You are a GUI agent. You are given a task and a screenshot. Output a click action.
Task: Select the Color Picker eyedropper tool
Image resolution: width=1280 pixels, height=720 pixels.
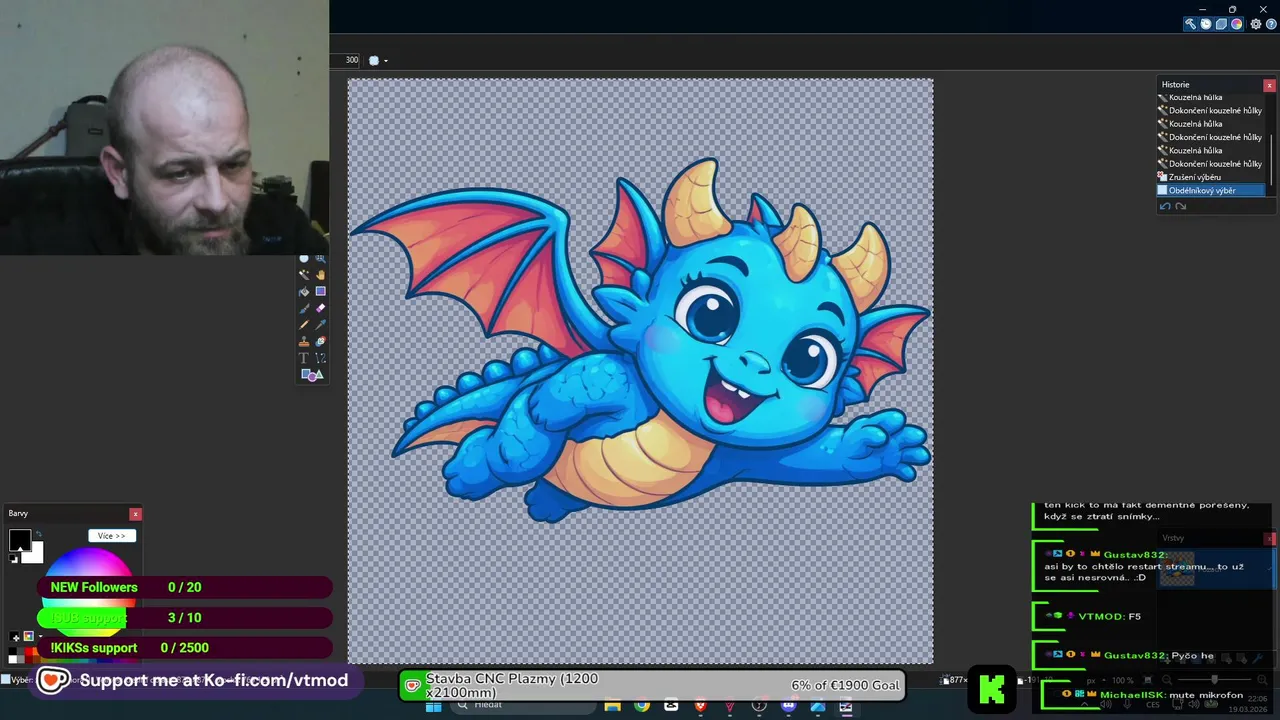(321, 324)
